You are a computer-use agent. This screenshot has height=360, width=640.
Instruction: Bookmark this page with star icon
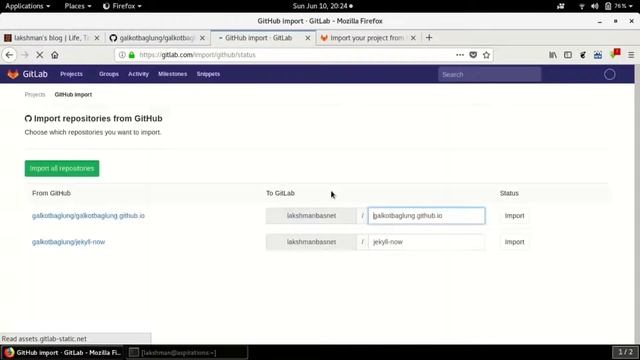click(x=486, y=55)
